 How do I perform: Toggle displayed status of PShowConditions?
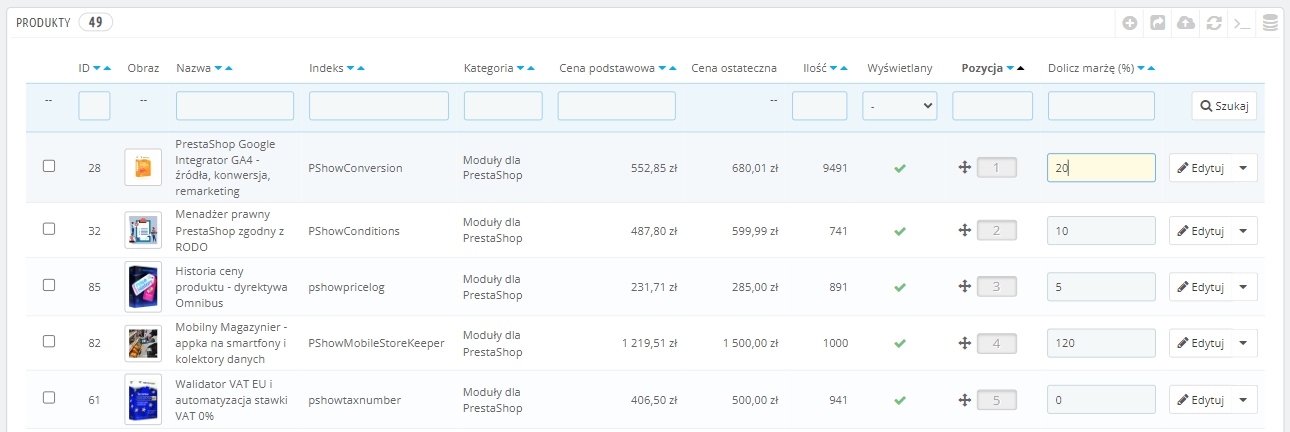tap(900, 231)
